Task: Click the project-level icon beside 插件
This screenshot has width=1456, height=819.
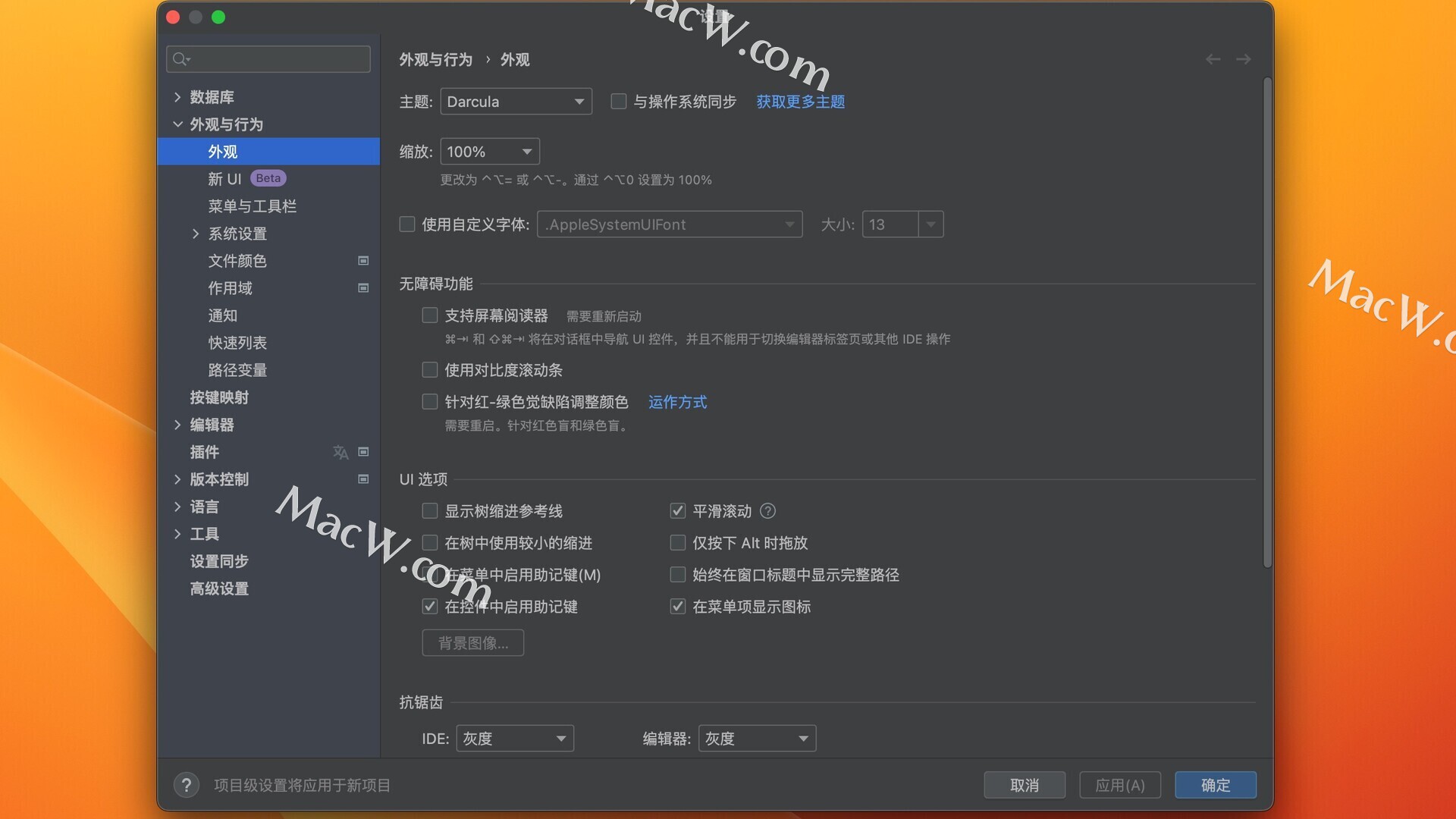Action: [x=363, y=452]
